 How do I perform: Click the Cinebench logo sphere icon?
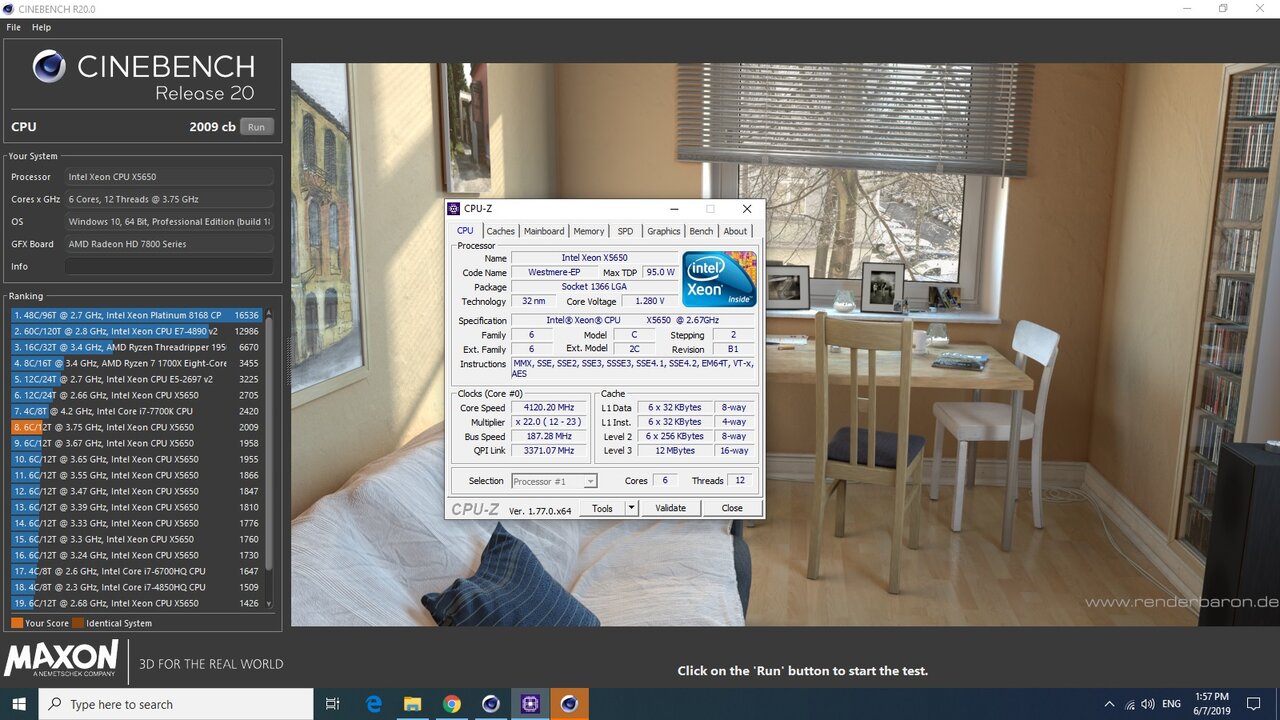(x=49, y=67)
